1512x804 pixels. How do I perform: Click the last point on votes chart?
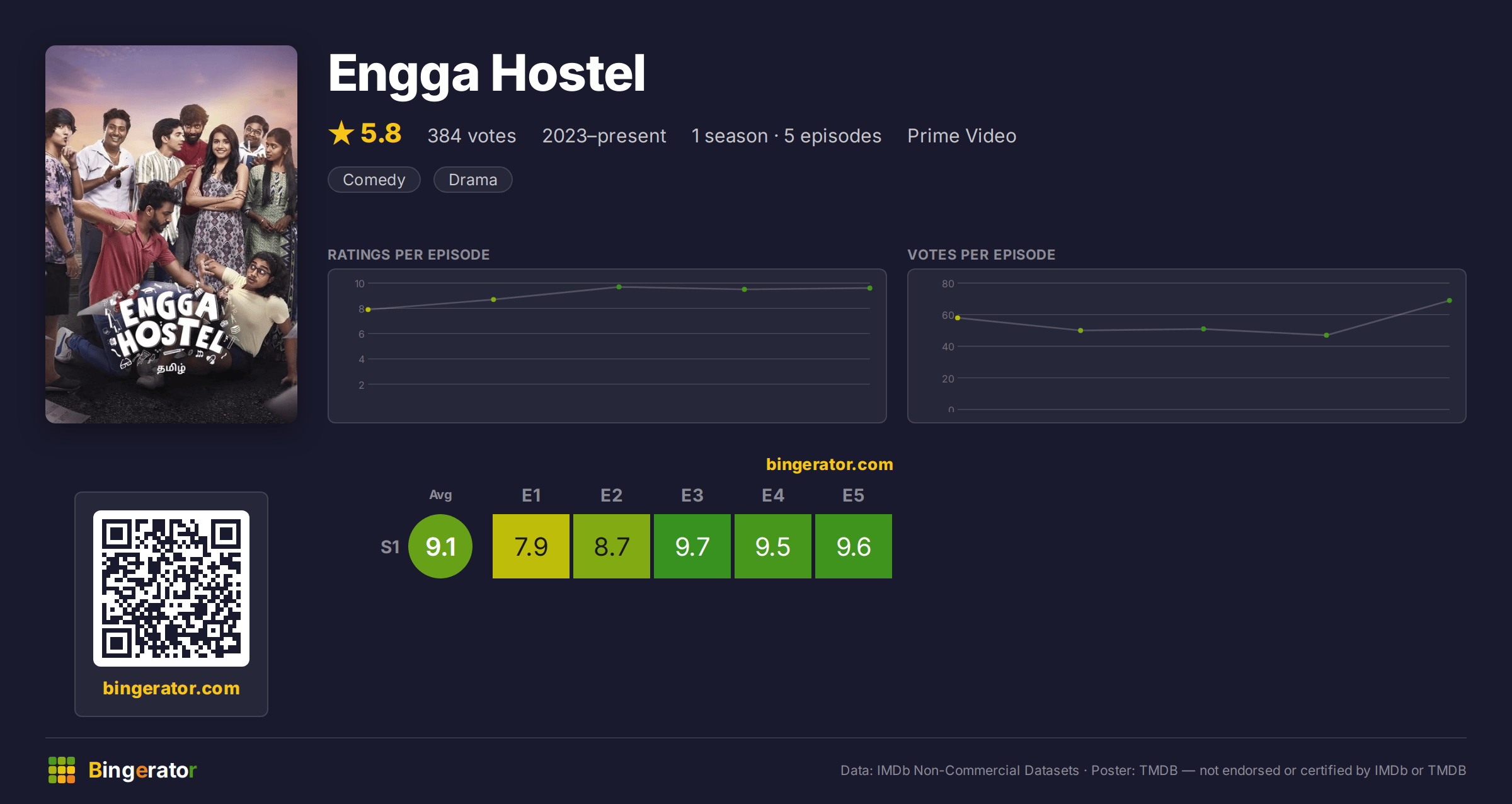tap(1450, 301)
